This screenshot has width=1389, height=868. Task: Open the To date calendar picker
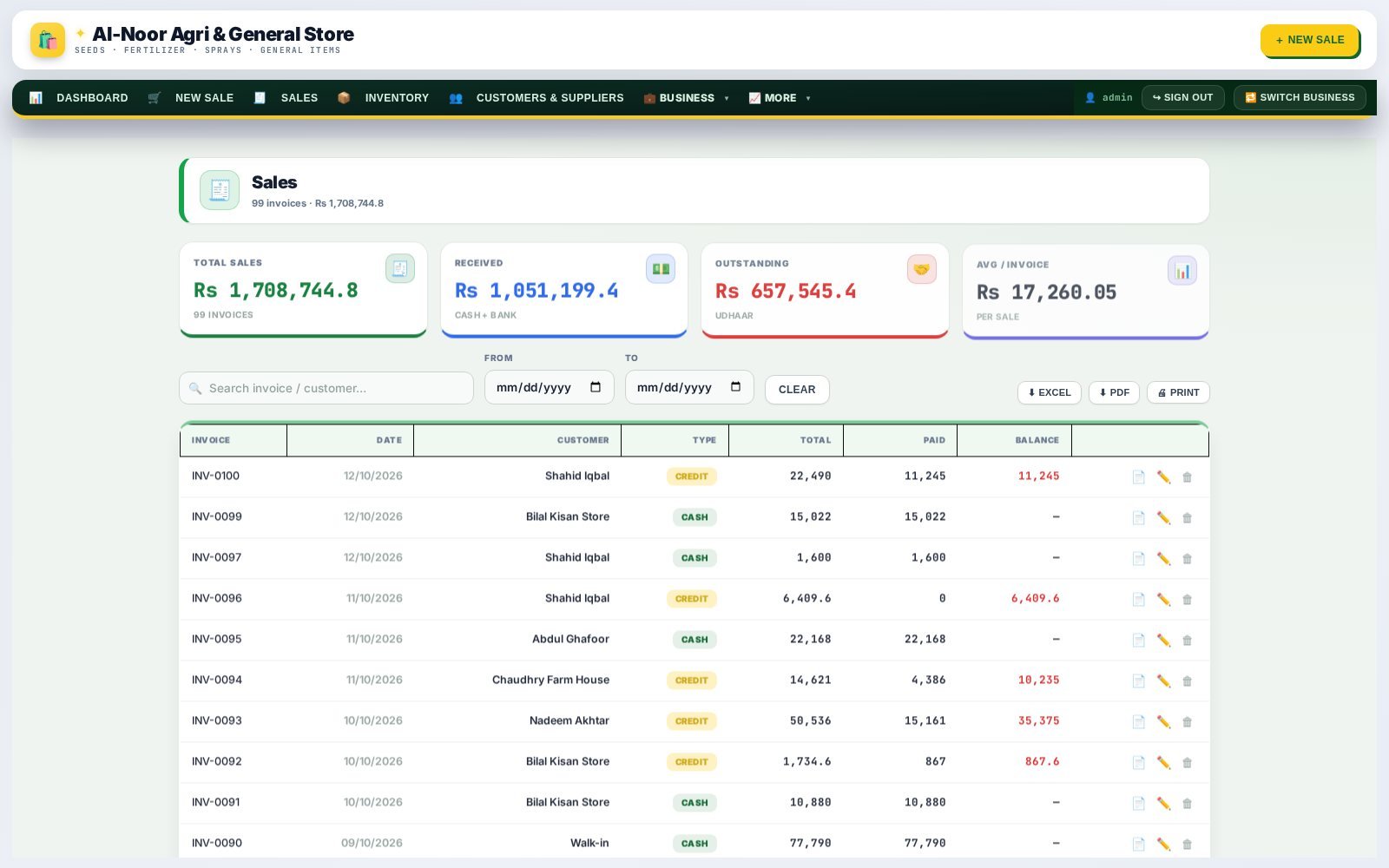(x=736, y=387)
